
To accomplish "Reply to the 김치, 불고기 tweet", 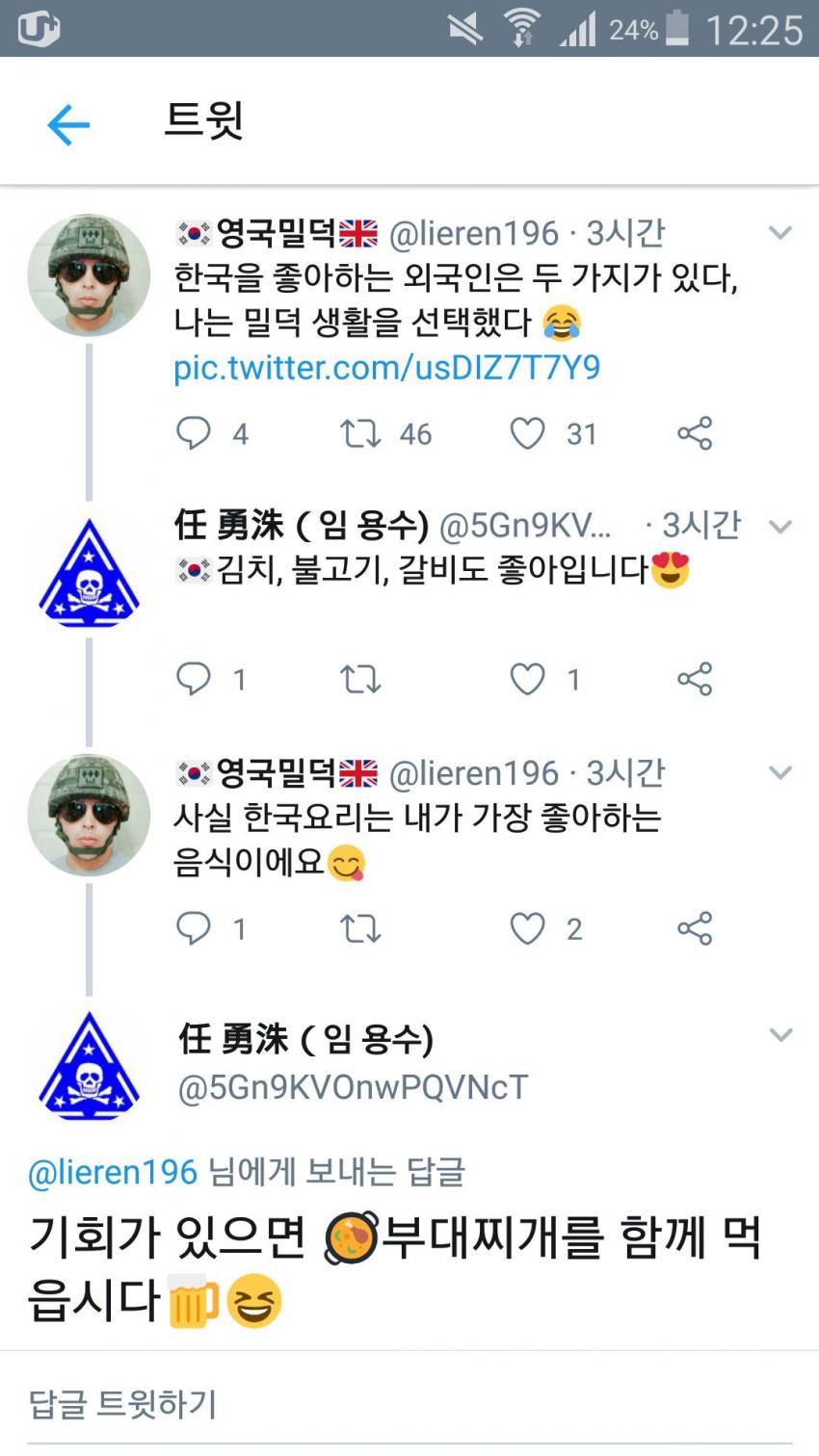I will click(x=194, y=680).
